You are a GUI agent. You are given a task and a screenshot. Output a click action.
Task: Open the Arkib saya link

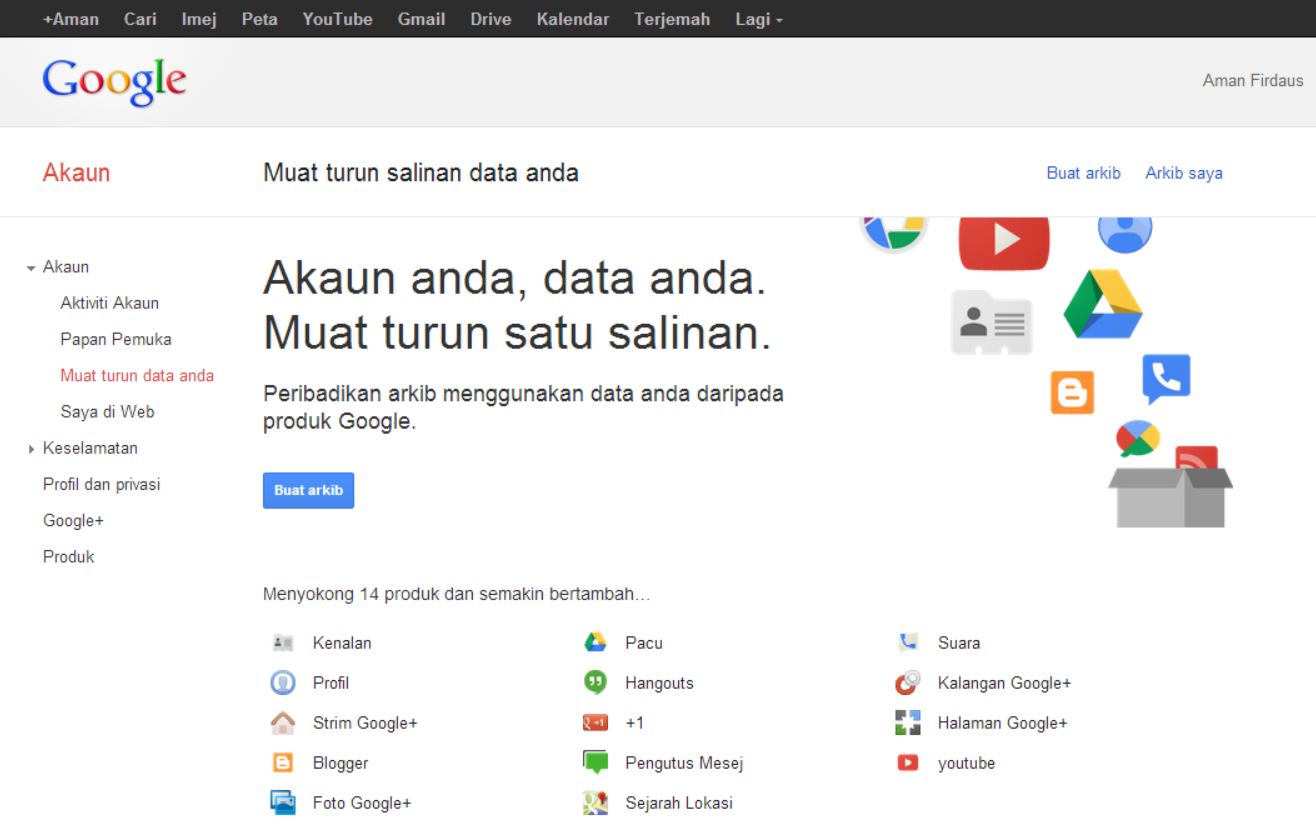[1184, 173]
